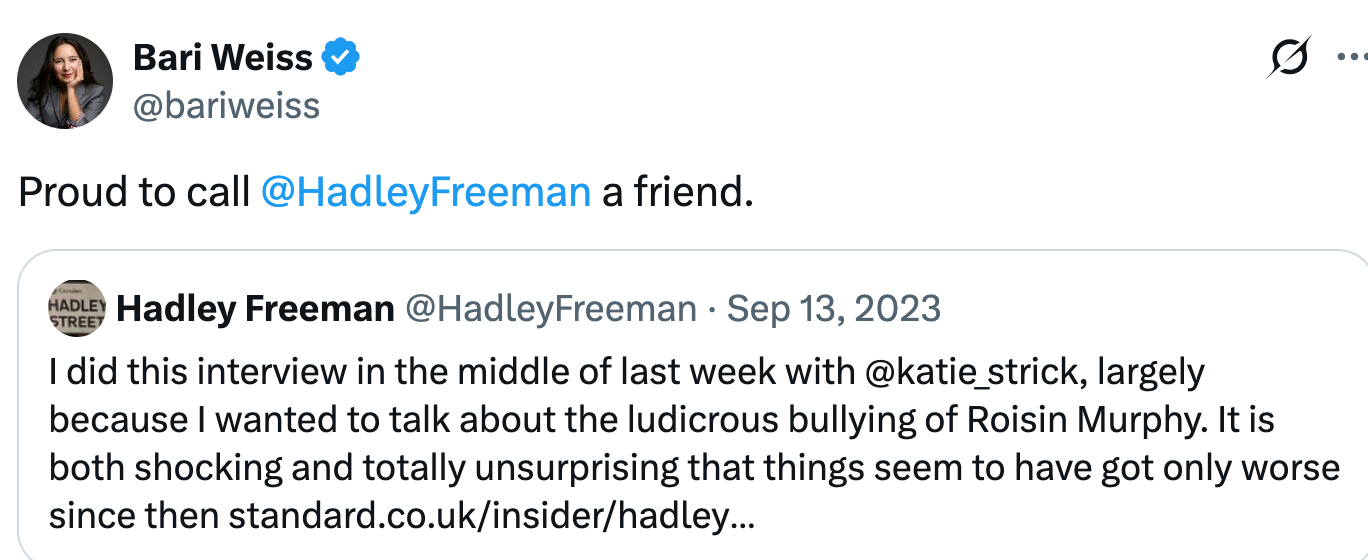This screenshot has width=1368, height=560.
Task: Click the Grok slashed-circle icon
Action: coord(1288,58)
